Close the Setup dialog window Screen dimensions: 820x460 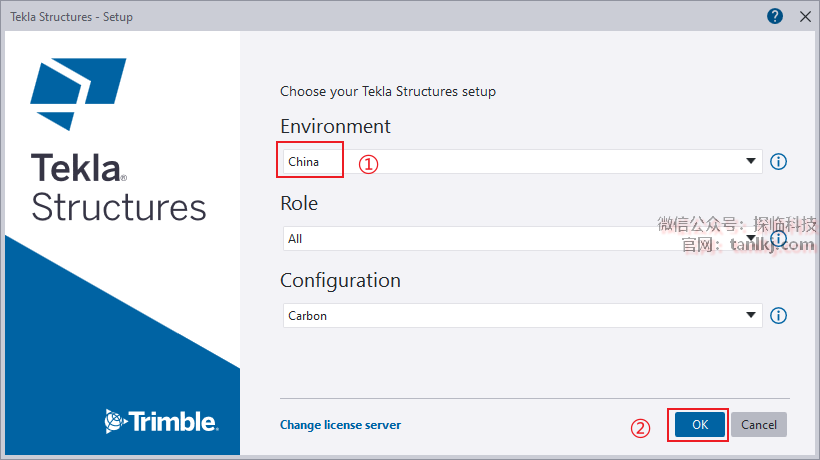click(805, 16)
